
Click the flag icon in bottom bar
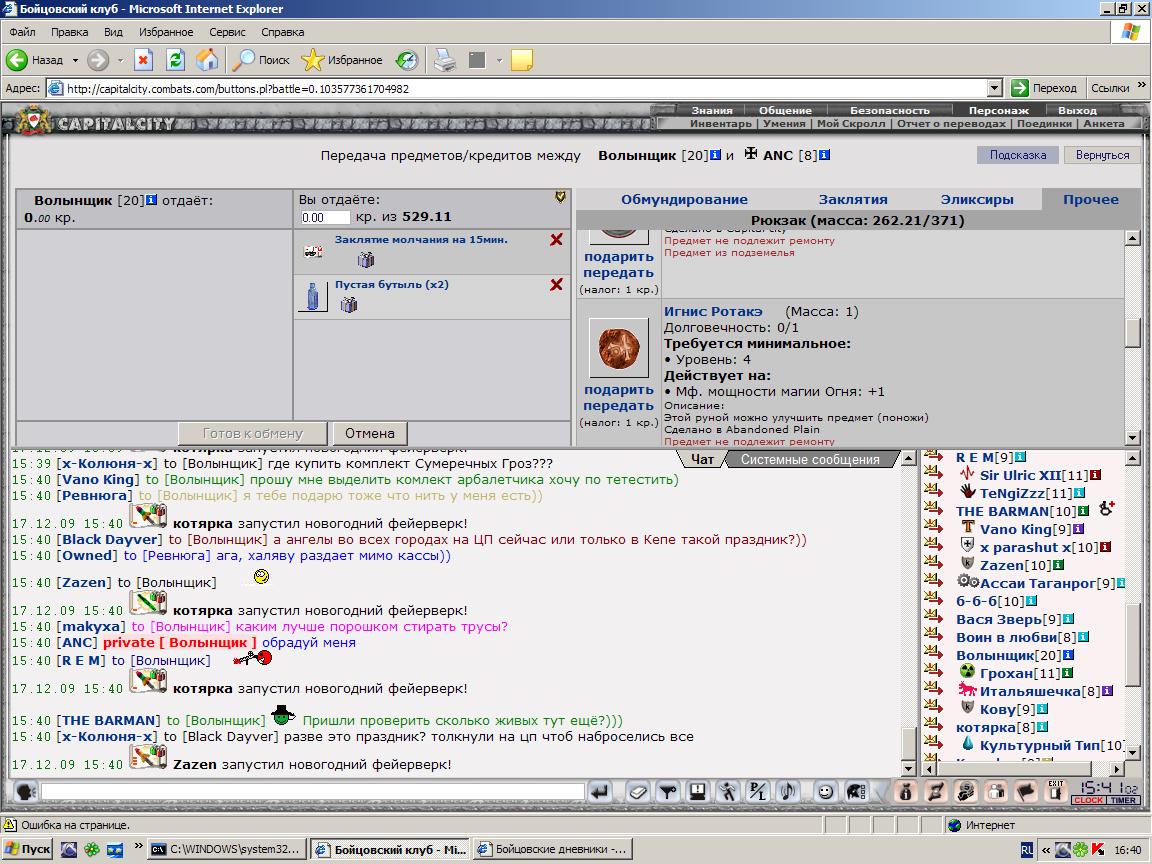(1026, 792)
